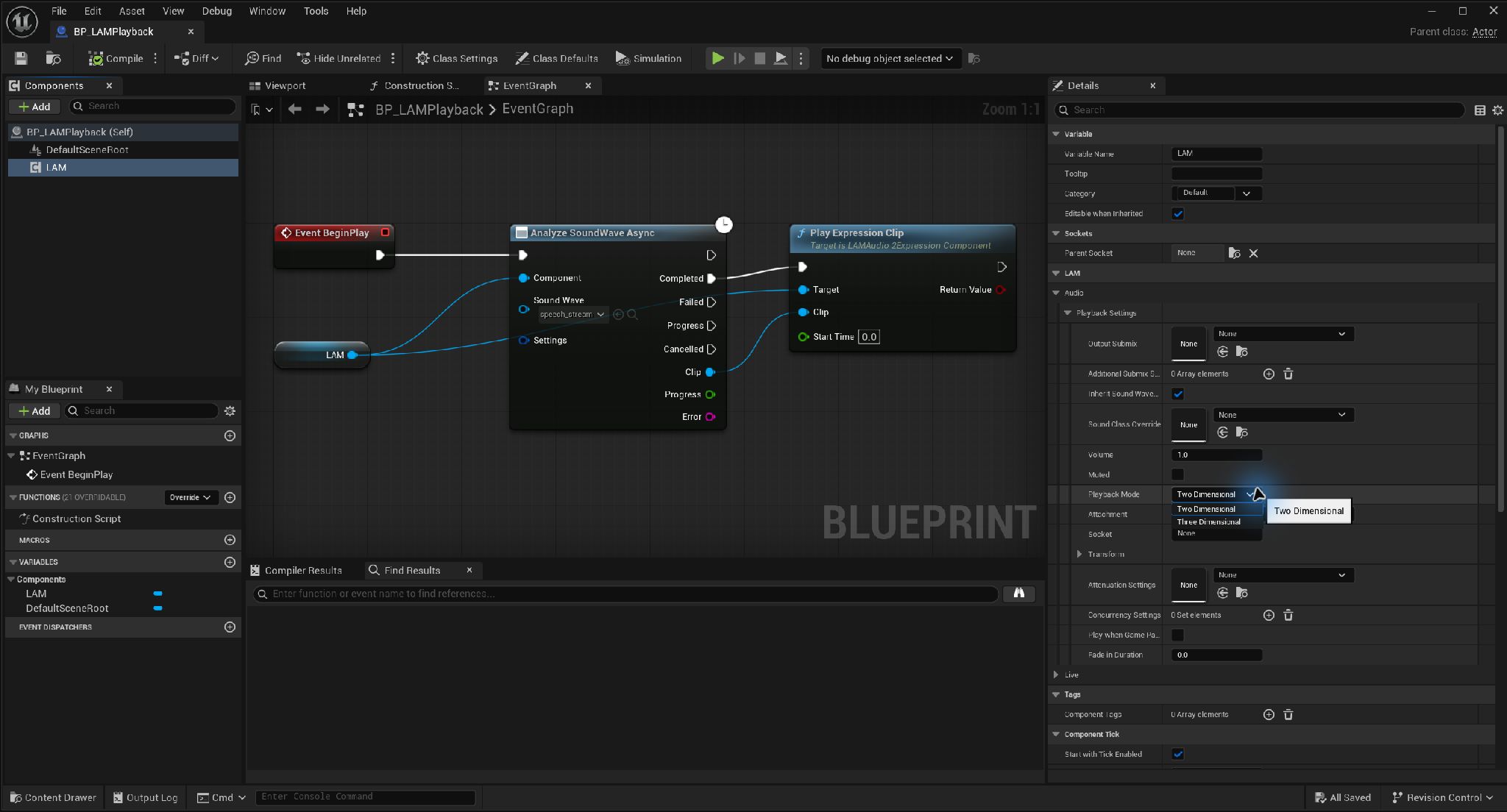Add a new event dispatcher plus icon

click(x=230, y=627)
